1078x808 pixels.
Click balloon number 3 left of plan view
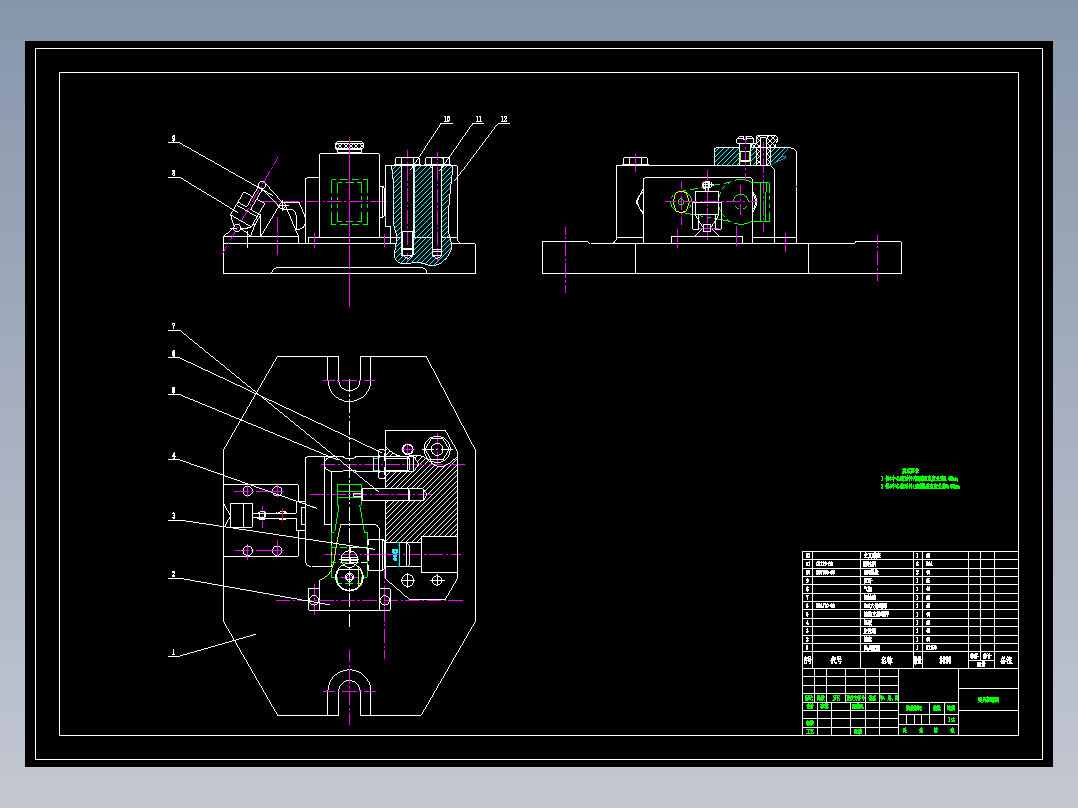[173, 515]
